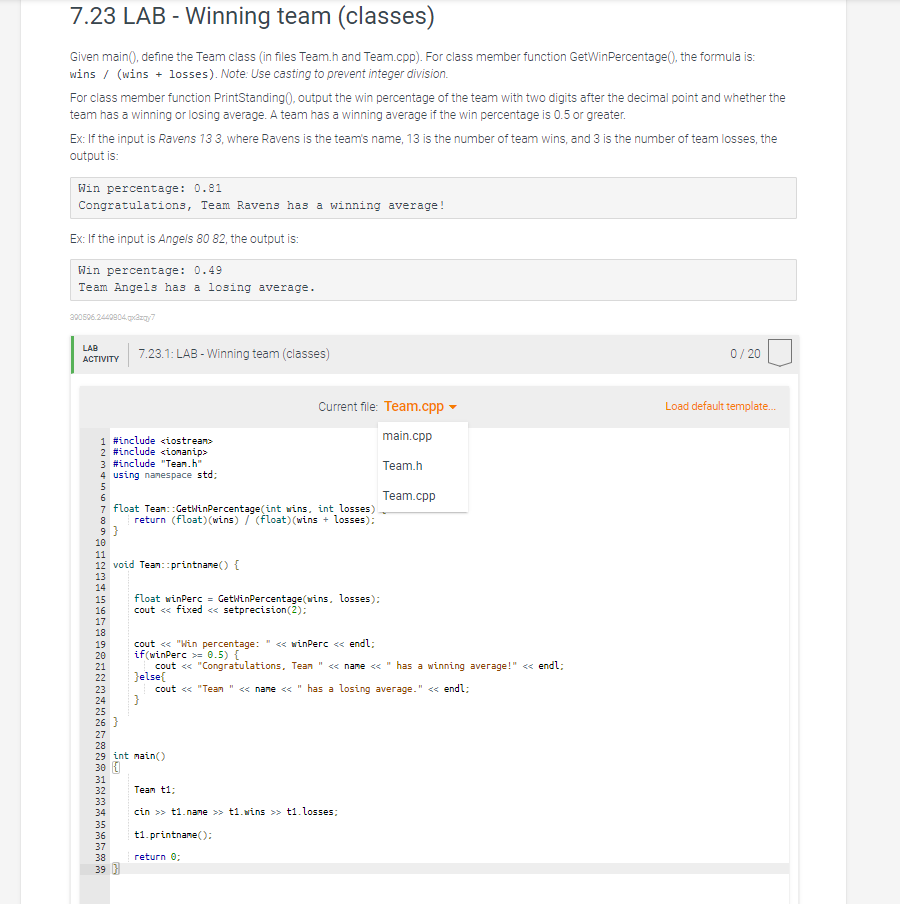The width and height of the screenshot is (900, 904).
Task: Click Load default template link
Action: click(x=720, y=406)
